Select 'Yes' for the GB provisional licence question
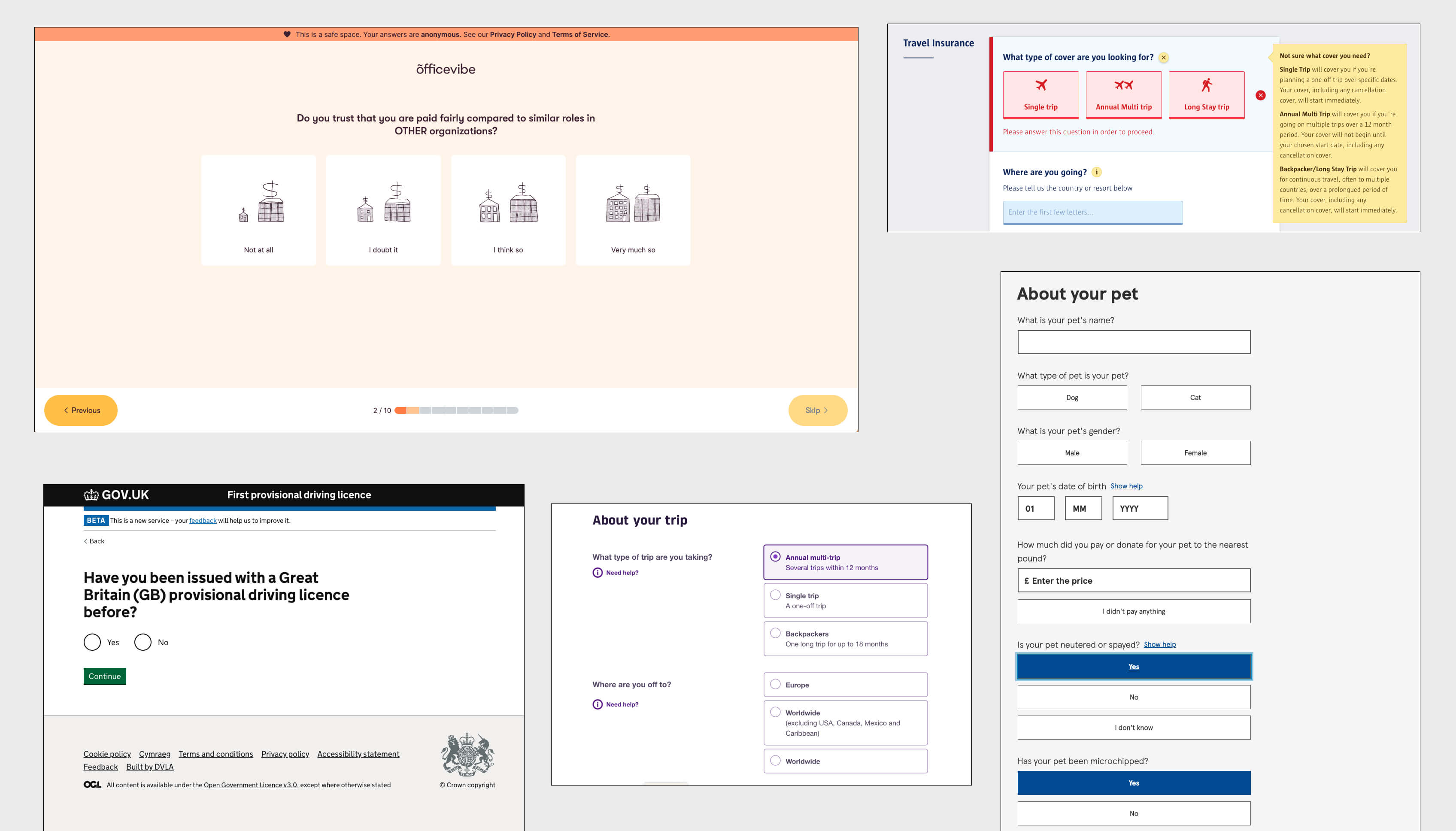Image resolution: width=1456 pixels, height=831 pixels. (92, 642)
